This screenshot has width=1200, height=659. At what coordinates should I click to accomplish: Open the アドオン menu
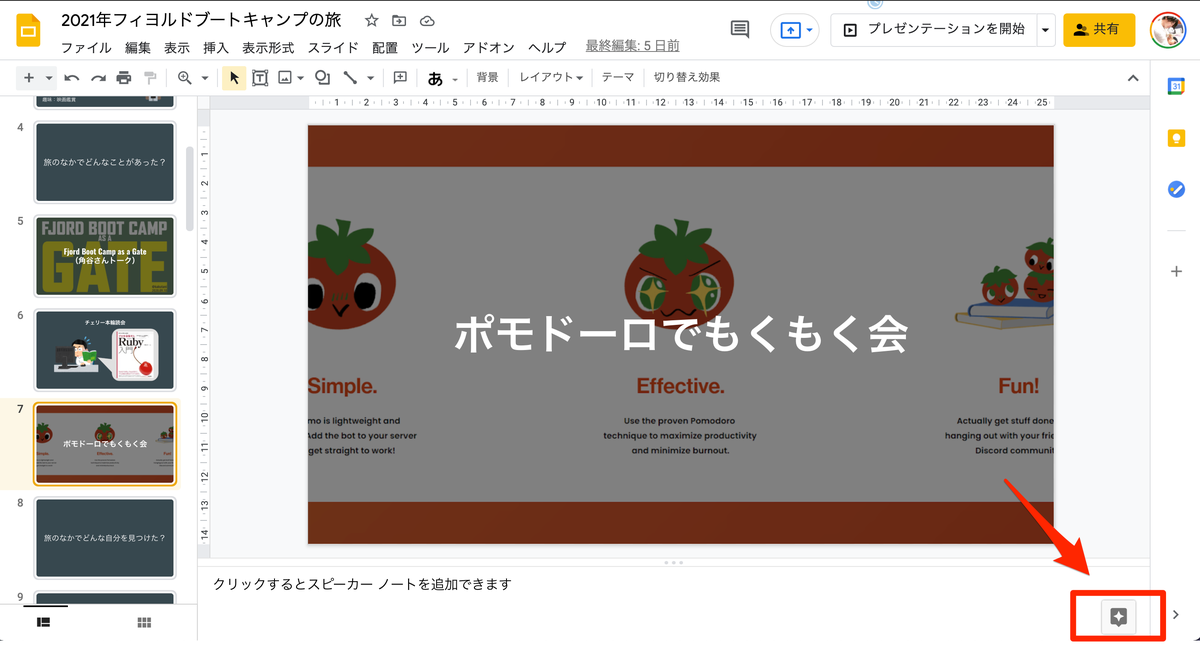tap(489, 47)
